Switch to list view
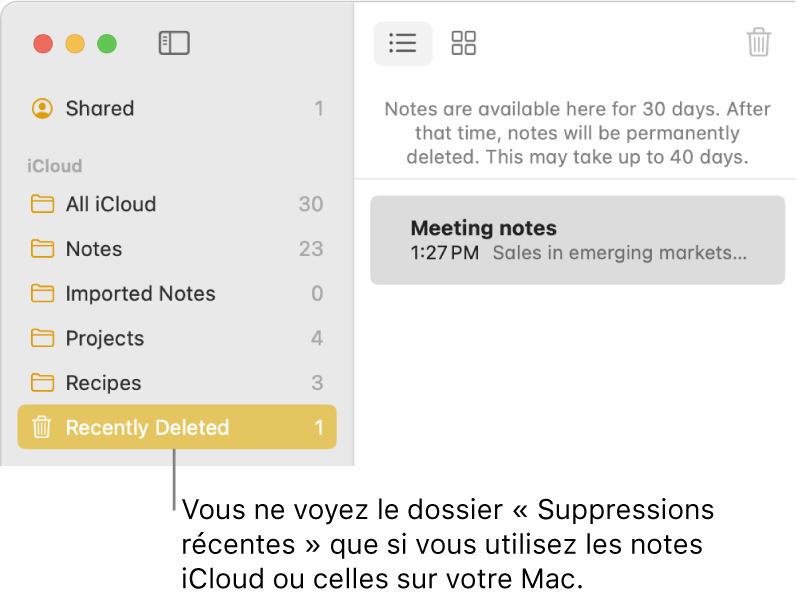The height and width of the screenshot is (601, 798). point(402,43)
